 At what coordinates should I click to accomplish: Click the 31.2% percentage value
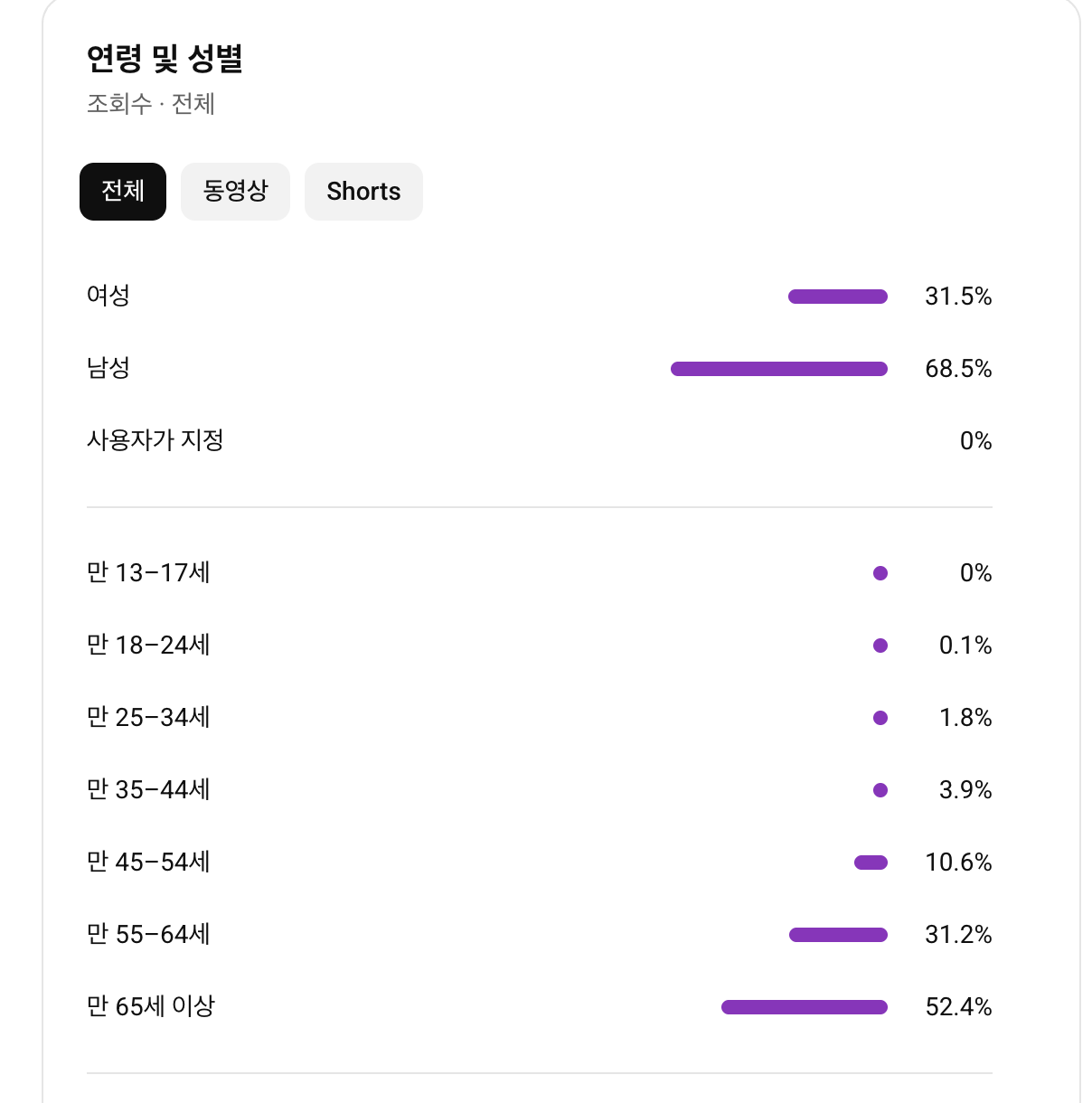[958, 935]
